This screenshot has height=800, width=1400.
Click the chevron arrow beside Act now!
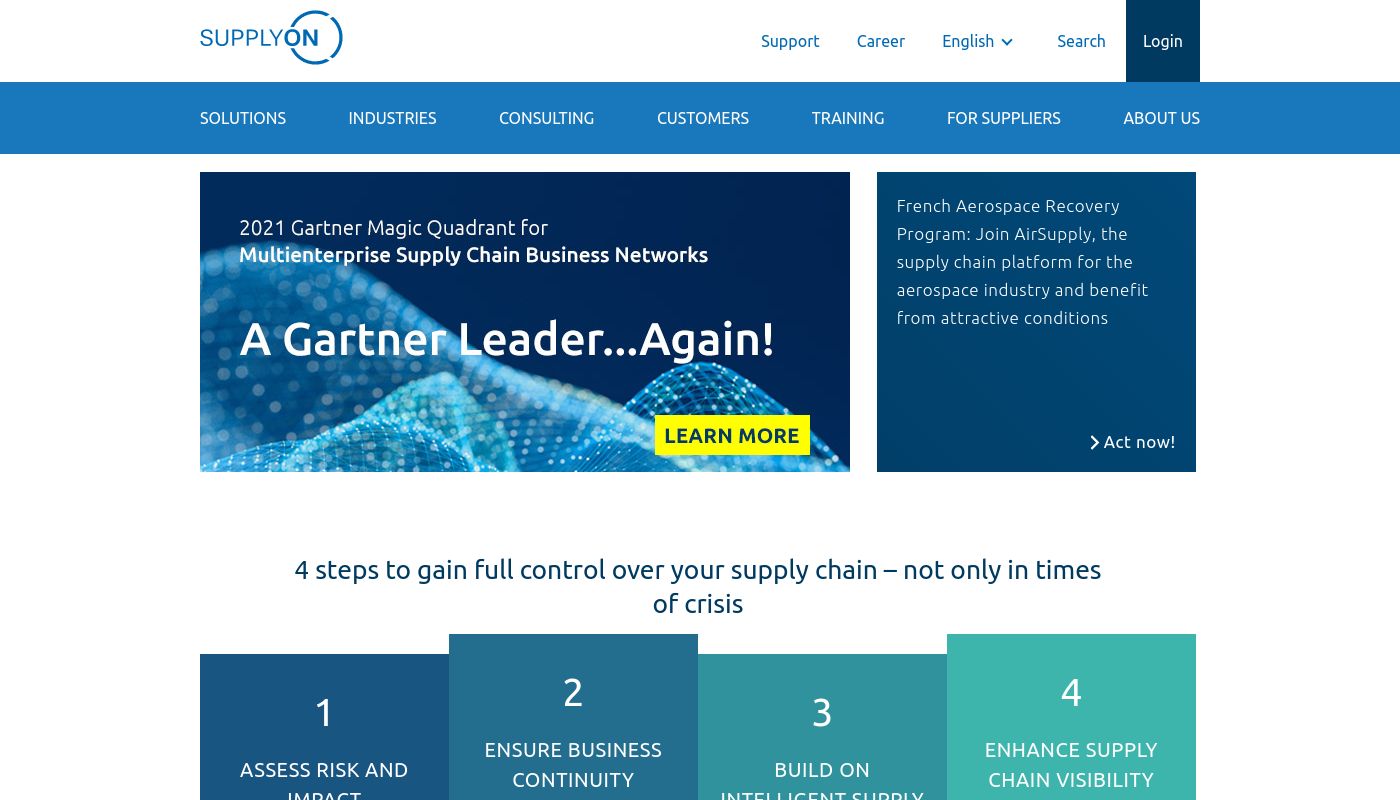point(1094,442)
